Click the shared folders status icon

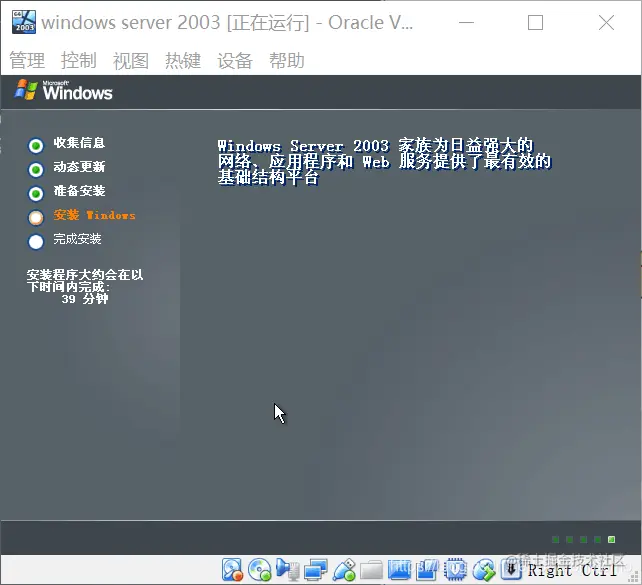point(371,570)
